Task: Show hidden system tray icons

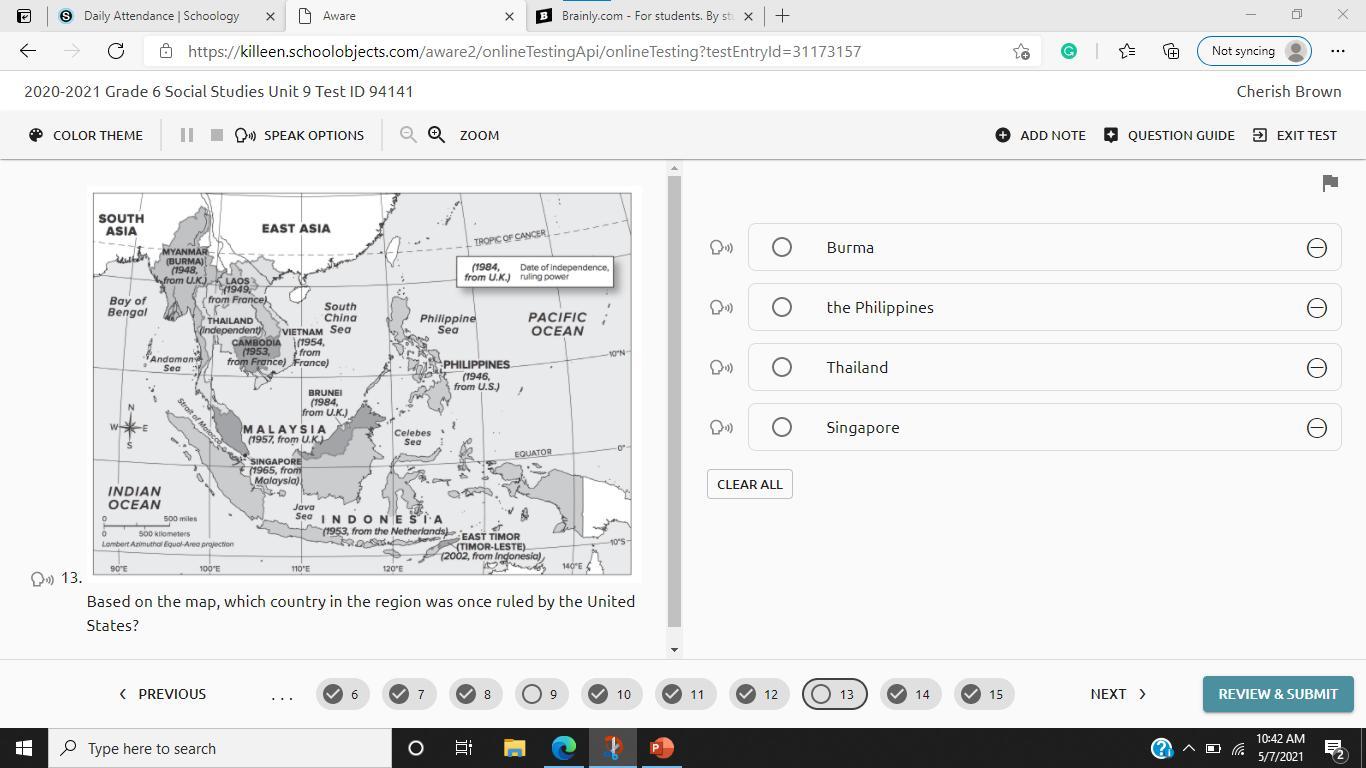Action: [x=1188, y=748]
